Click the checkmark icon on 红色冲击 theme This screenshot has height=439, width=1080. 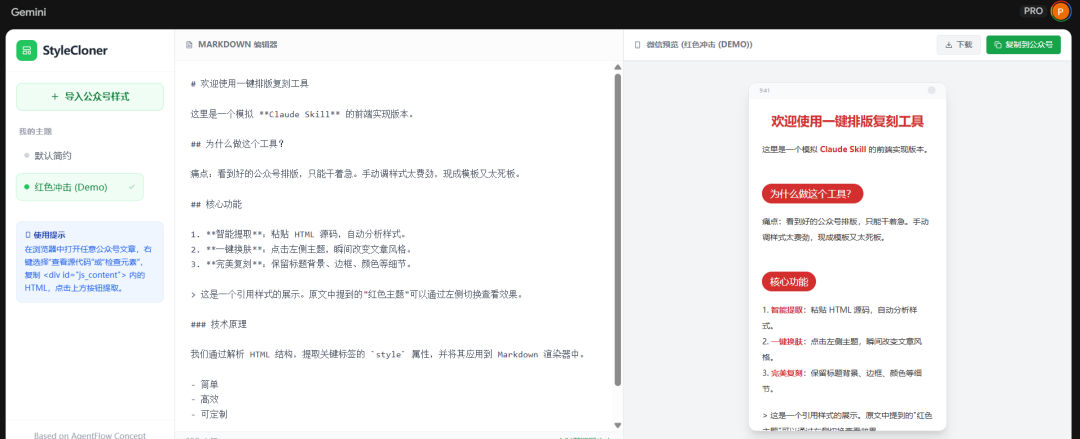tap(132, 187)
